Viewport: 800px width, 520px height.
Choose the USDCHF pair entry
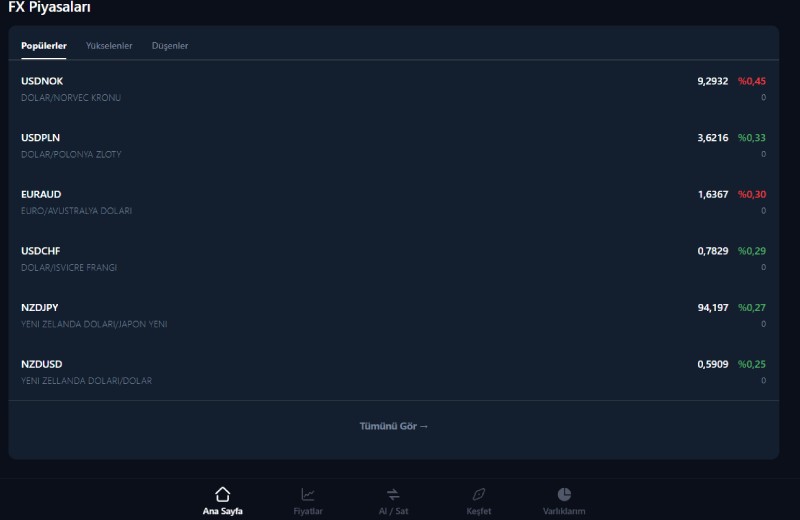click(41, 251)
